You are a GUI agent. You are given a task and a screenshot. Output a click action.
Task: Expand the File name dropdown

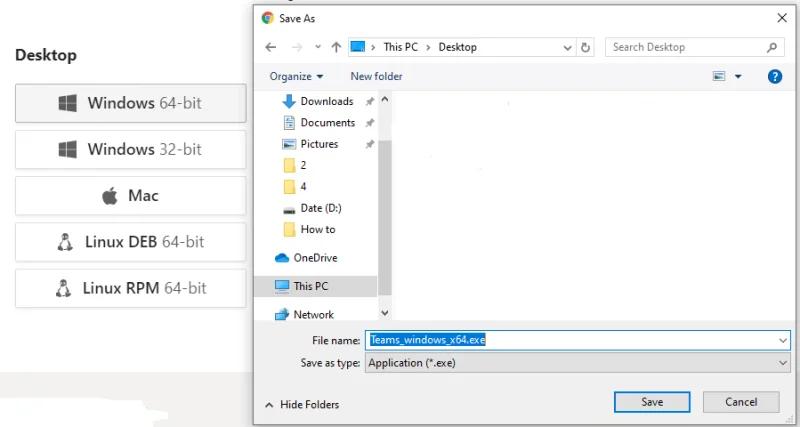pyautogui.click(x=783, y=340)
